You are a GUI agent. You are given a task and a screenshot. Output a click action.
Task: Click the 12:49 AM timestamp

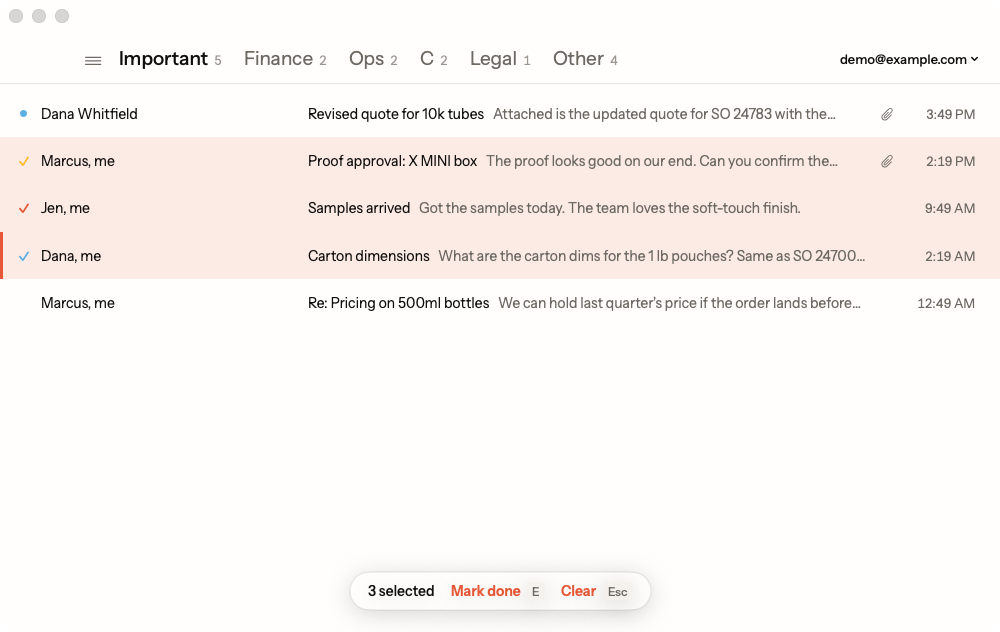[946, 304]
